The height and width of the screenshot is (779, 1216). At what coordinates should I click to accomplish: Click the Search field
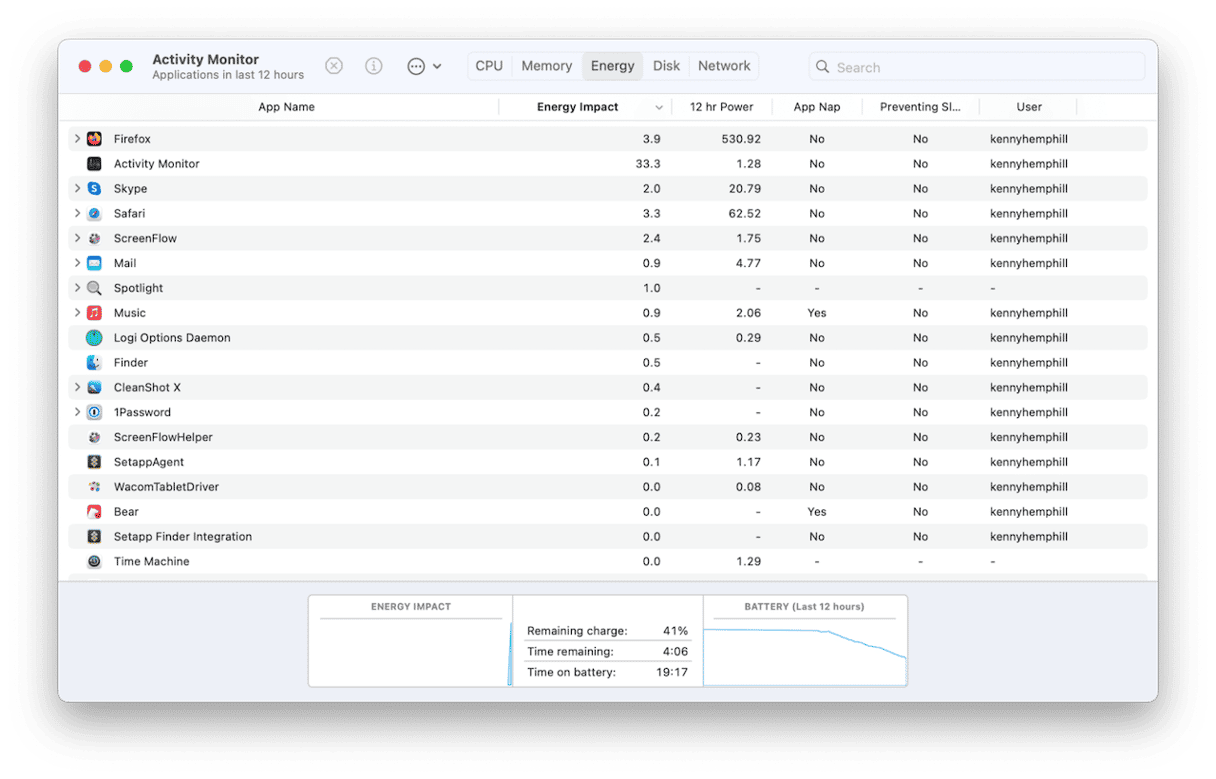click(976, 67)
